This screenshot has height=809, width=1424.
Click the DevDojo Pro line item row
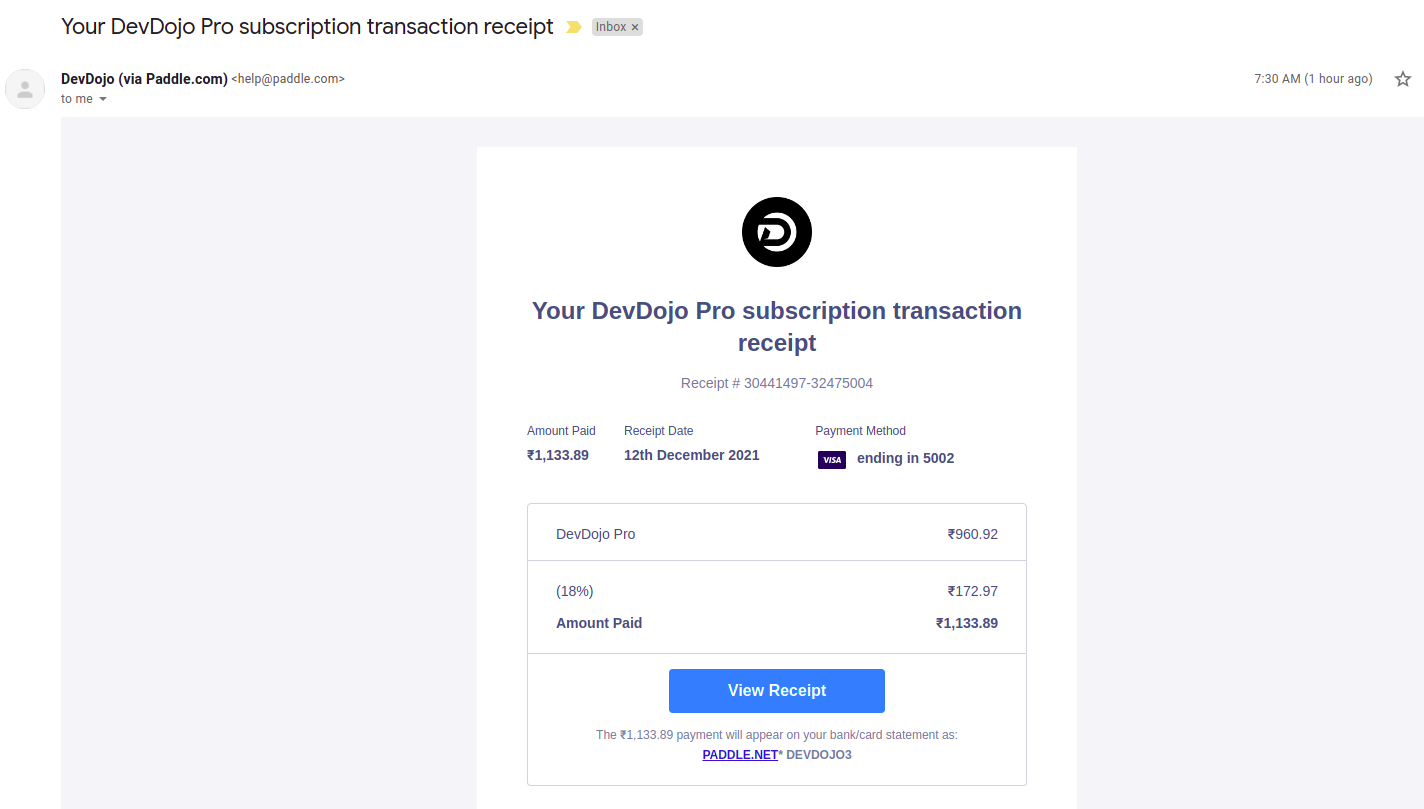tap(777, 534)
